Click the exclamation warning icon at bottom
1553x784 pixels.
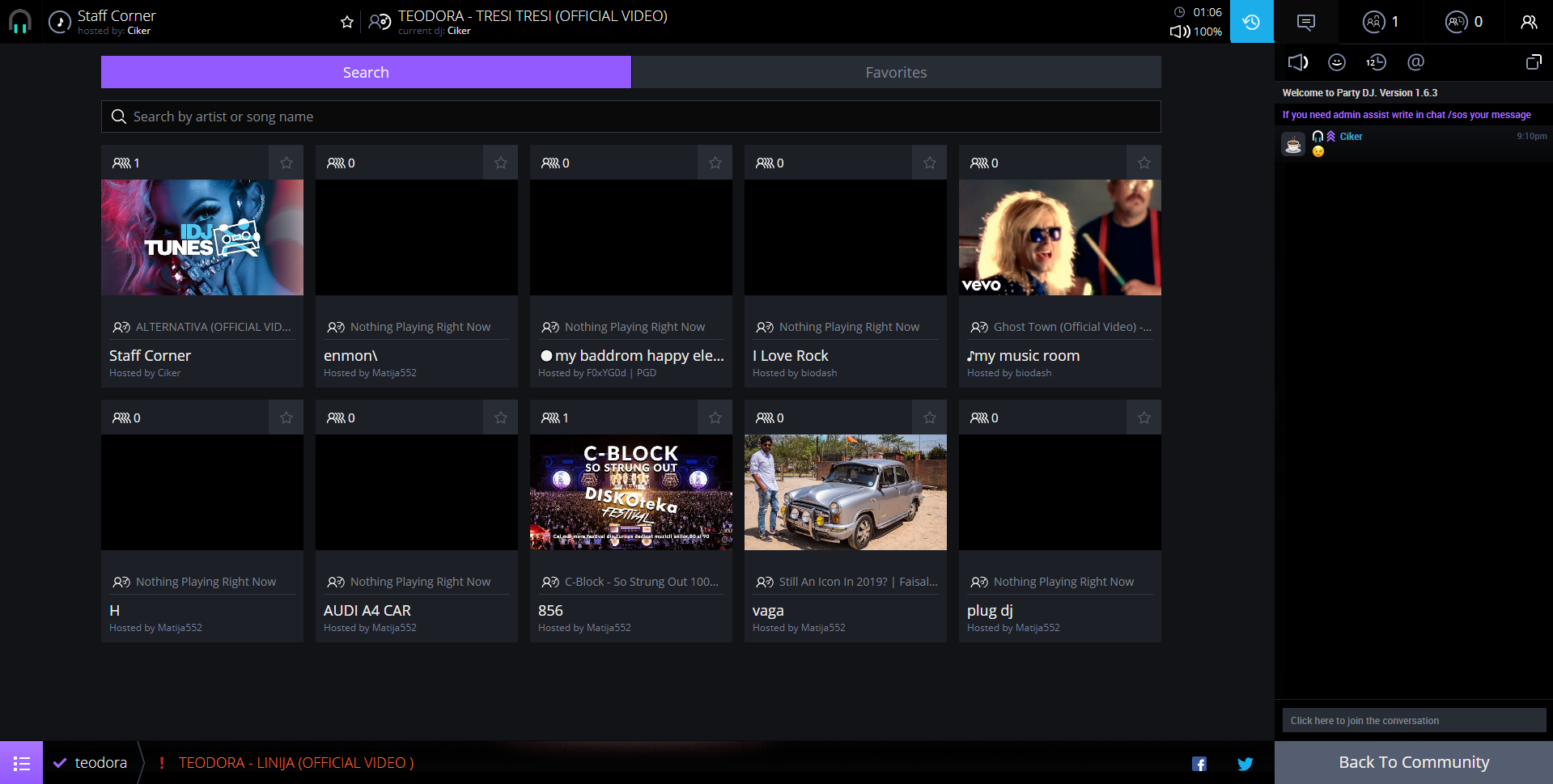(162, 762)
